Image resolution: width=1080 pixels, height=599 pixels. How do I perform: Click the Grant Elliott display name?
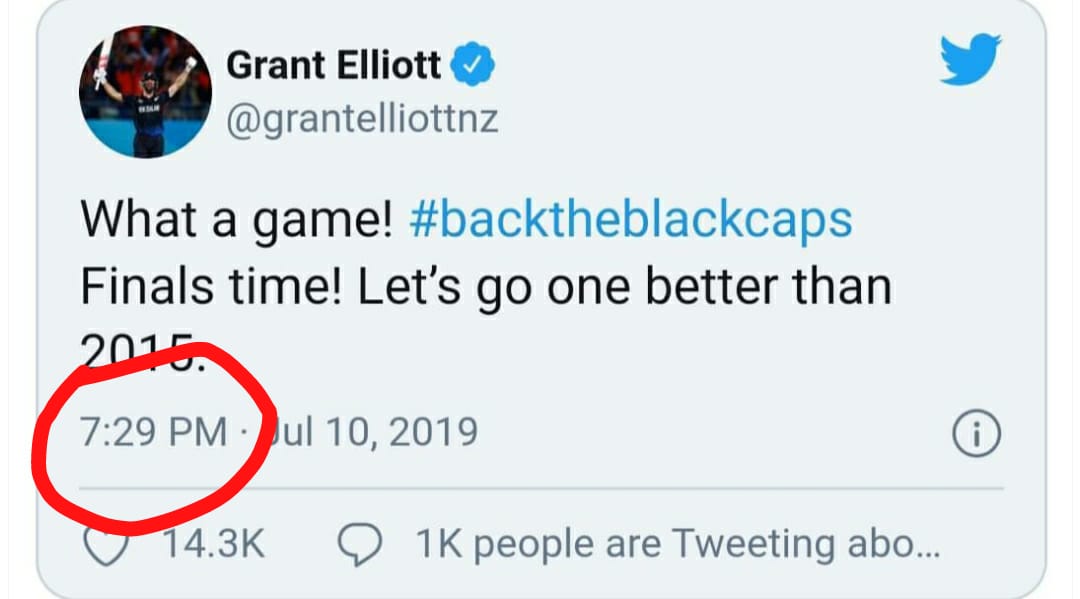coord(334,67)
